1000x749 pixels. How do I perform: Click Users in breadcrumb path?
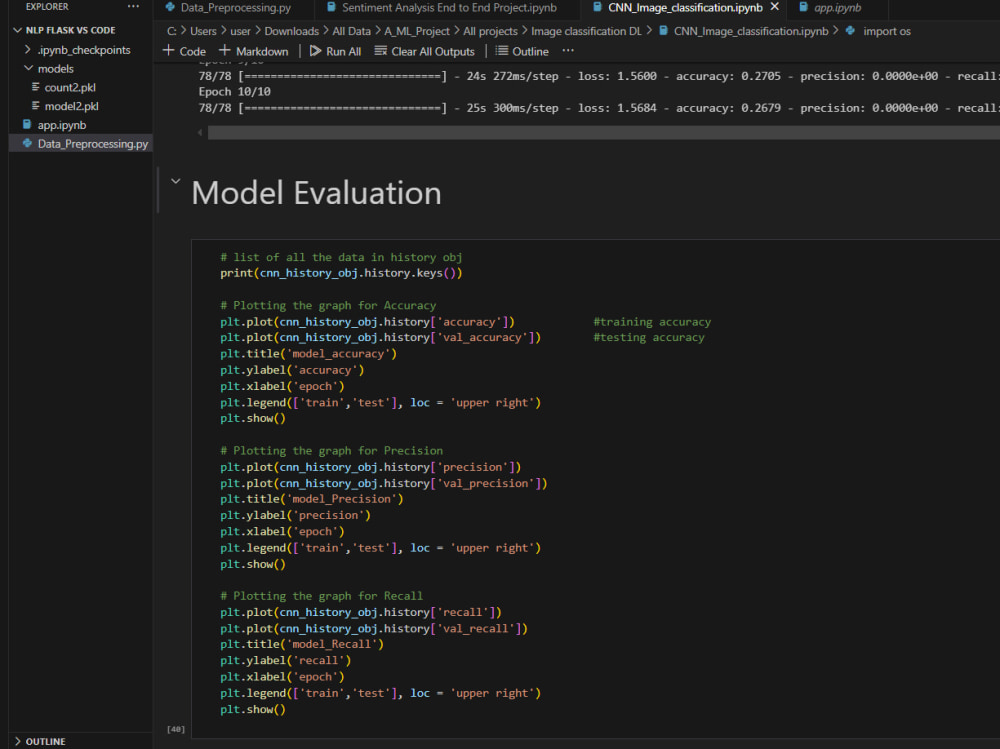coord(203,31)
